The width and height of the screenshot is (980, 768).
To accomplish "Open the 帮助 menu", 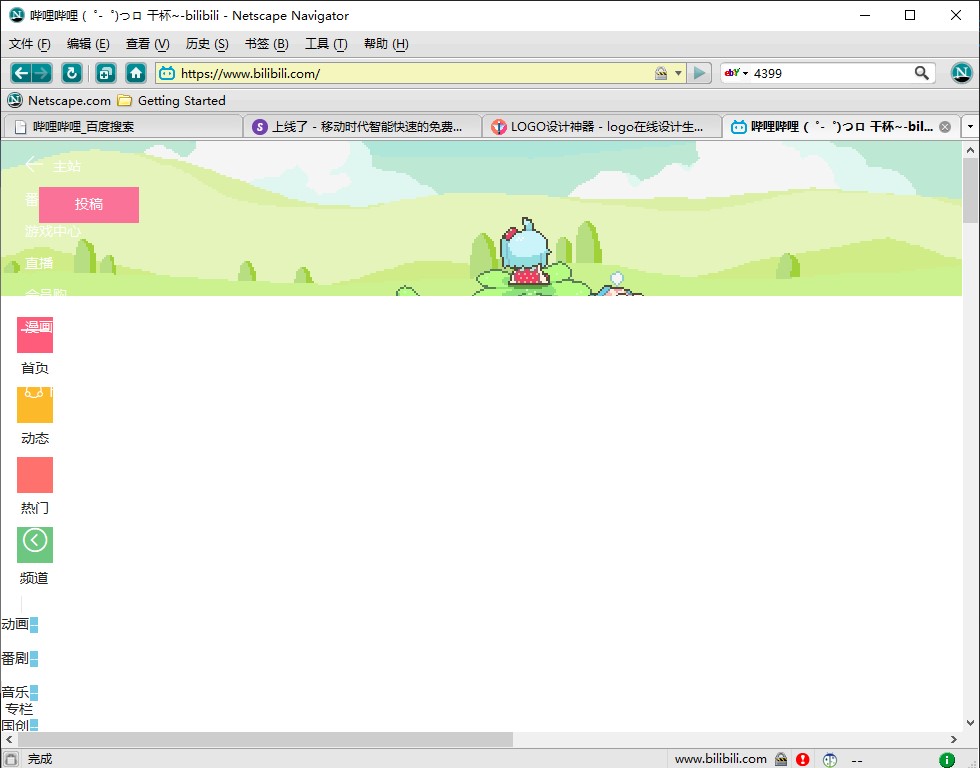I will coord(386,44).
